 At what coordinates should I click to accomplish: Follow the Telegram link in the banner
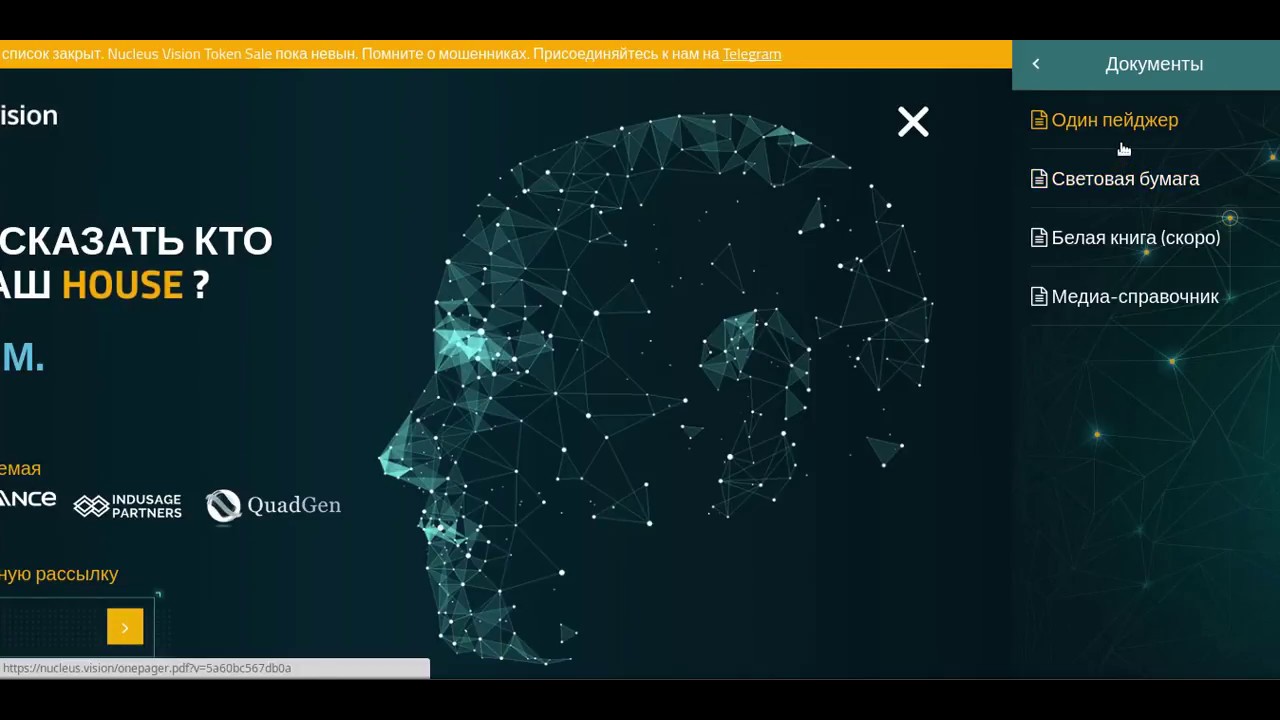751,54
